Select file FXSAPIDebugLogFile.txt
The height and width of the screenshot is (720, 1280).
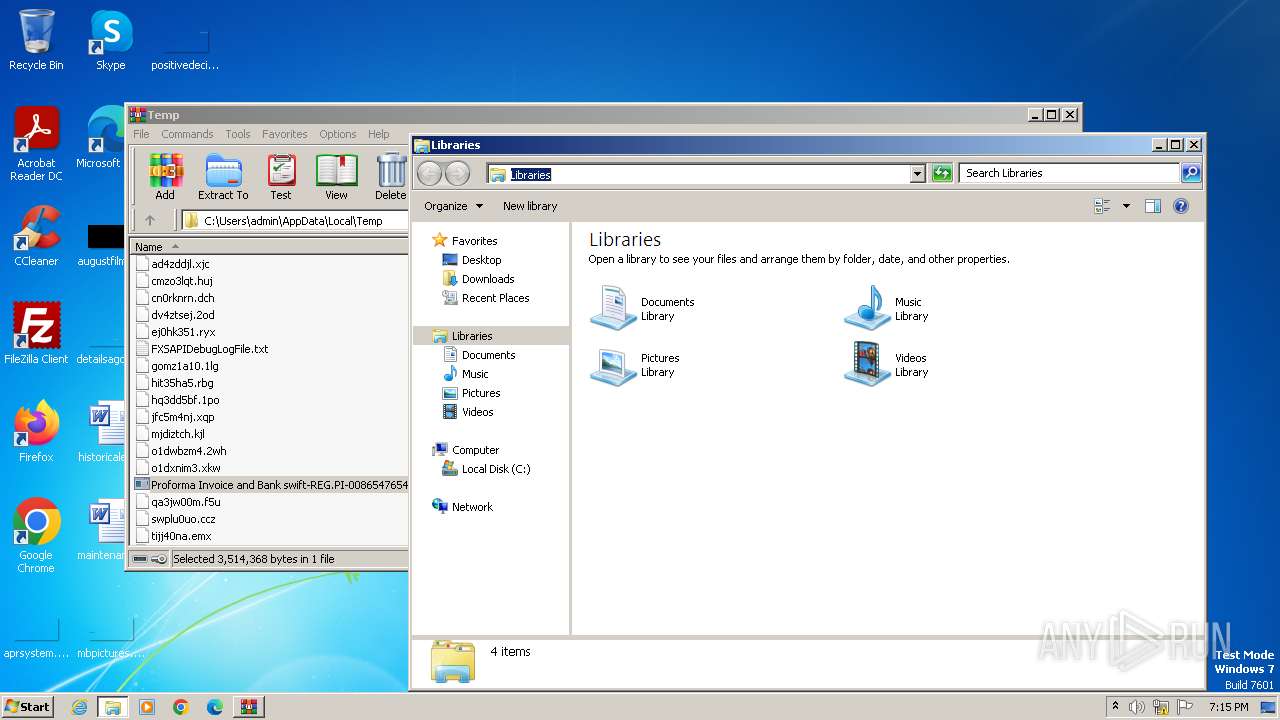[209, 349]
